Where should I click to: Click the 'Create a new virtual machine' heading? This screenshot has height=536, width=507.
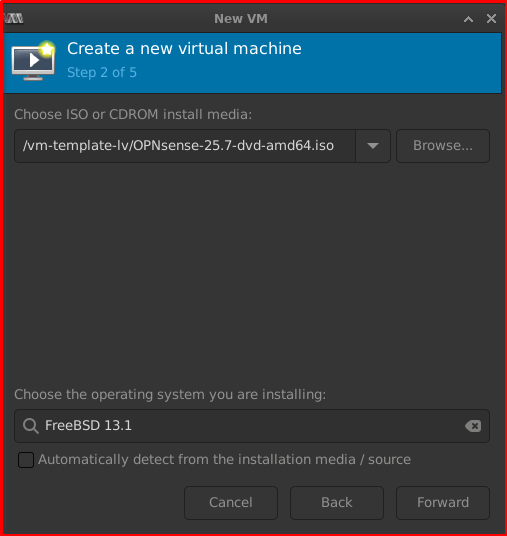click(x=184, y=49)
